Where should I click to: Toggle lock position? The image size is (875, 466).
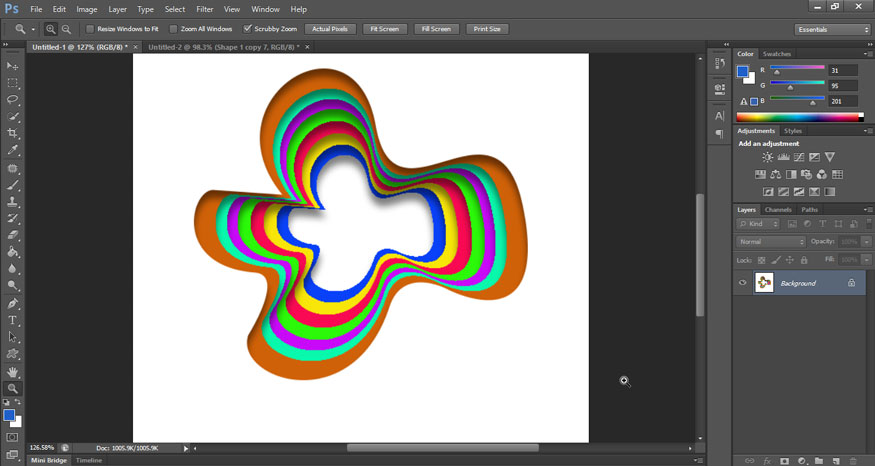(790, 260)
